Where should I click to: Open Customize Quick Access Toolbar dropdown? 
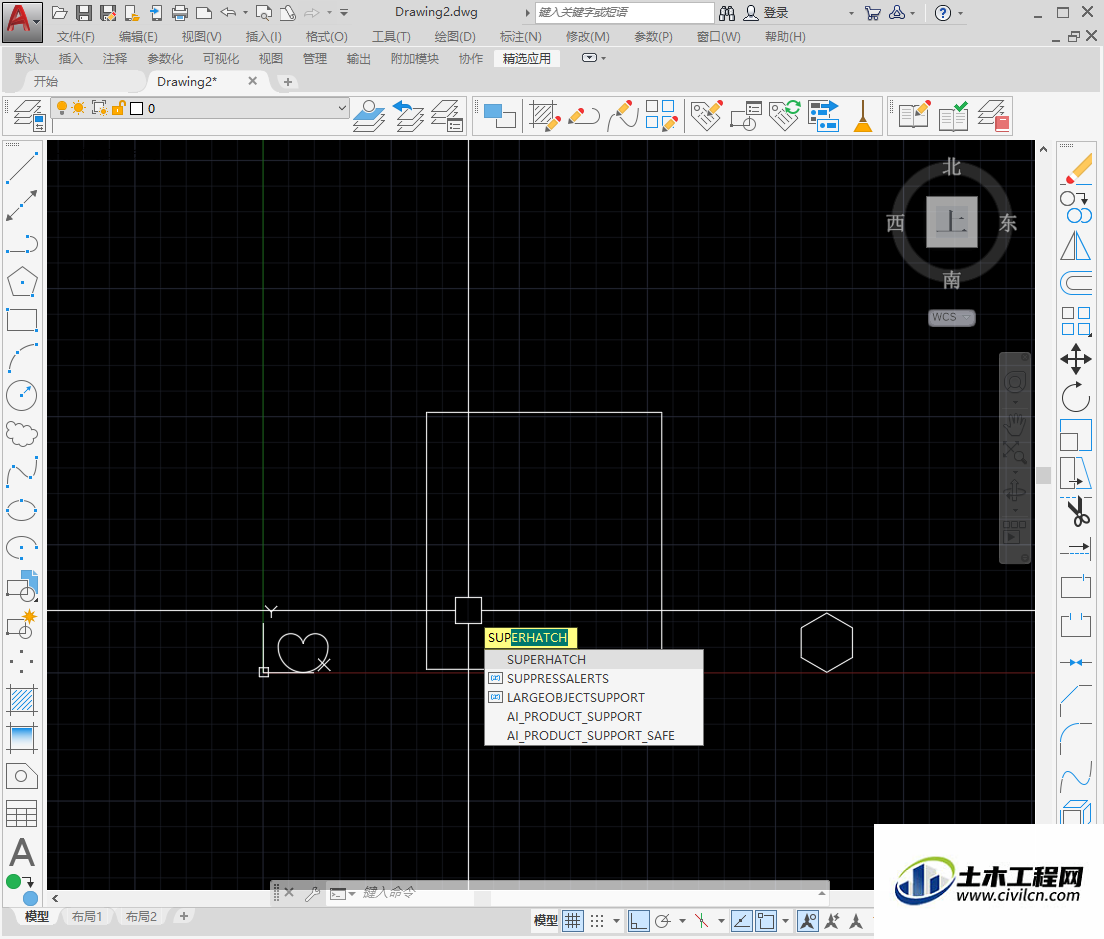(x=344, y=13)
